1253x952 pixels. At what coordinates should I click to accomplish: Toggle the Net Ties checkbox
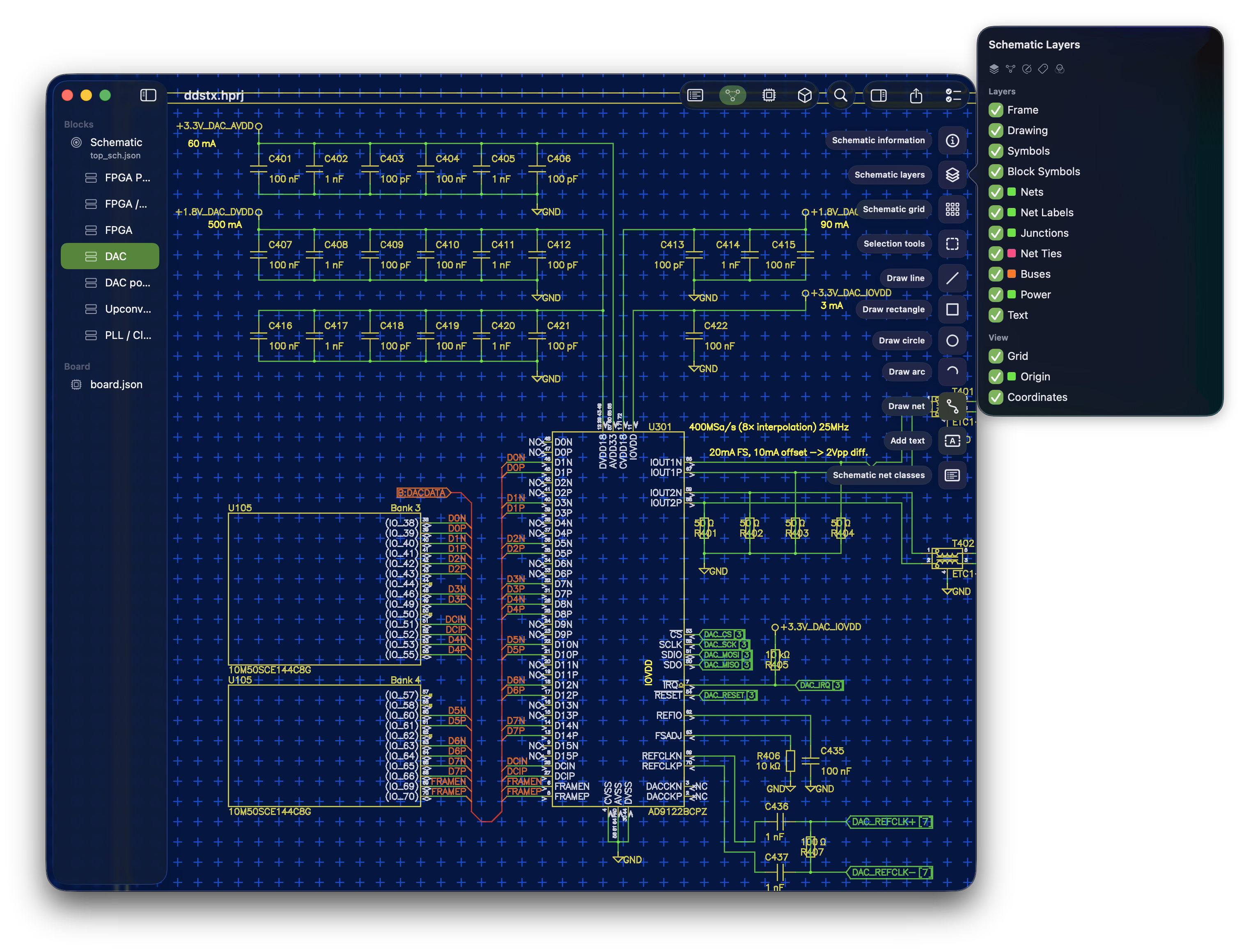(x=995, y=253)
